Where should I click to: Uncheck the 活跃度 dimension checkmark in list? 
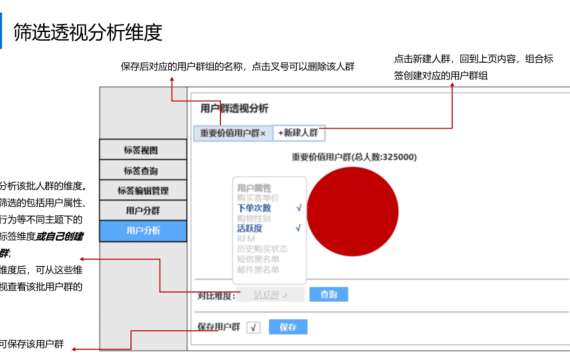click(298, 228)
